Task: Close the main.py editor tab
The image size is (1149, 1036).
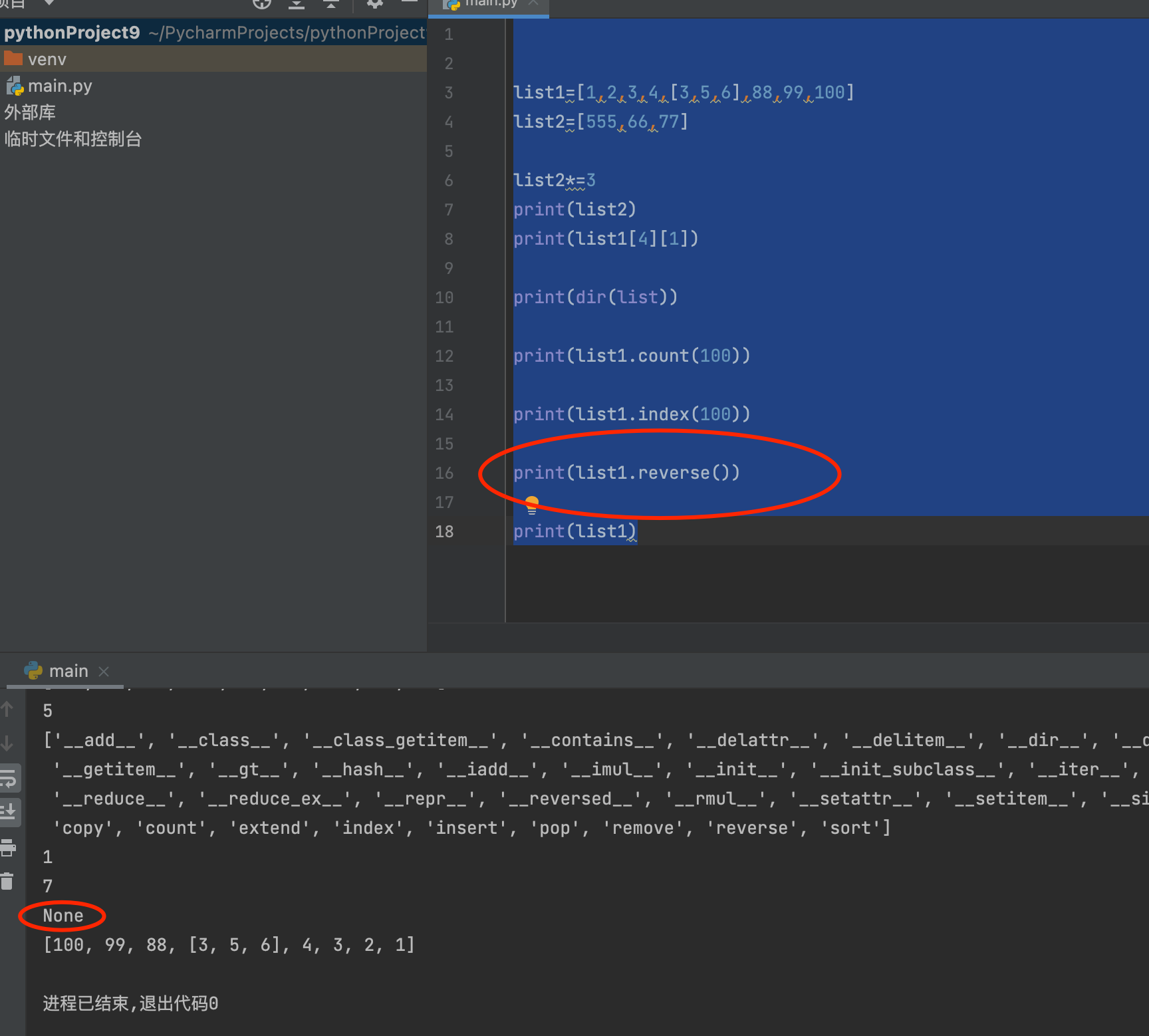Action: pos(533,3)
